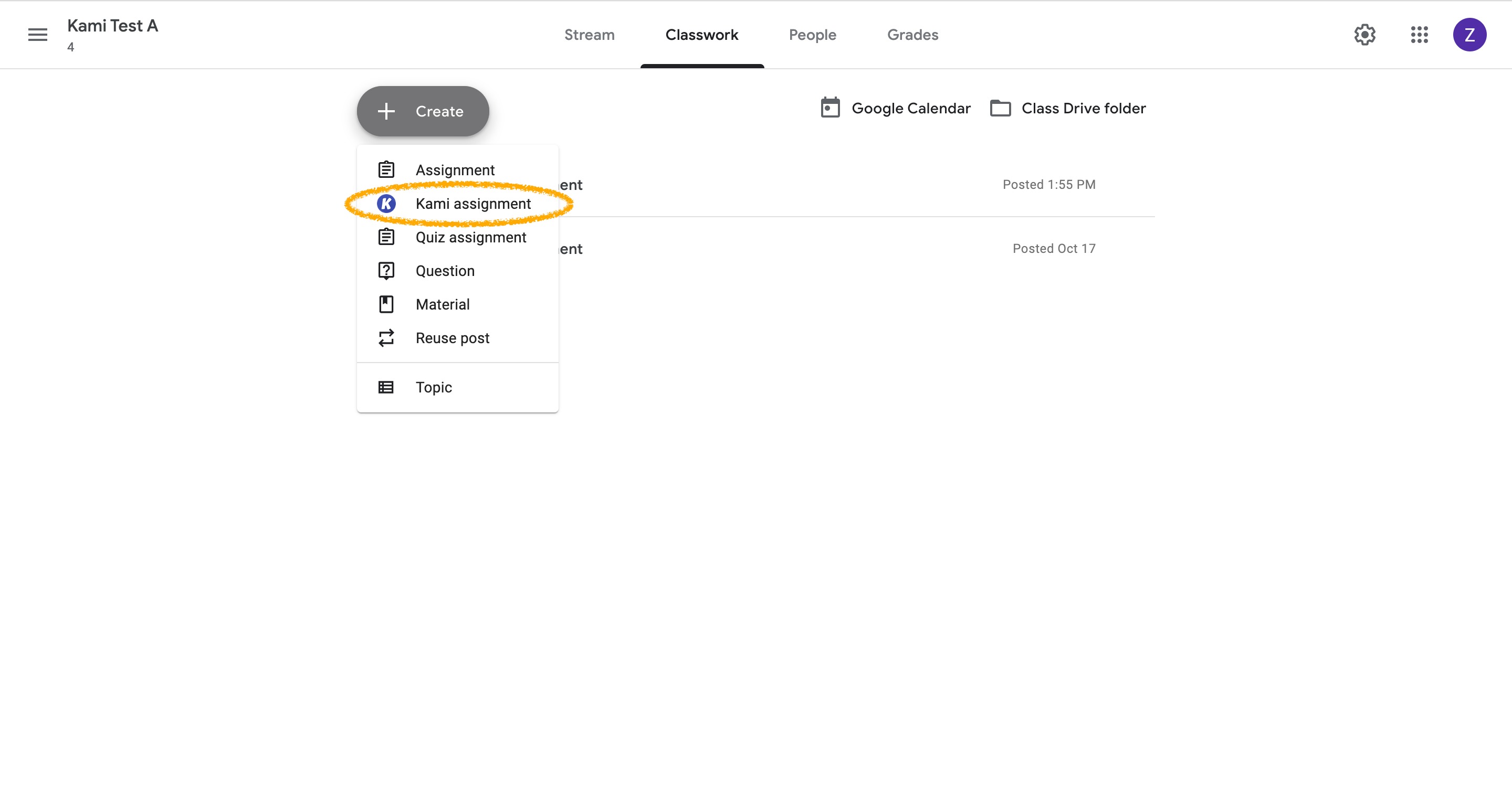
Task: Switch to the Stream tab
Action: click(x=589, y=35)
